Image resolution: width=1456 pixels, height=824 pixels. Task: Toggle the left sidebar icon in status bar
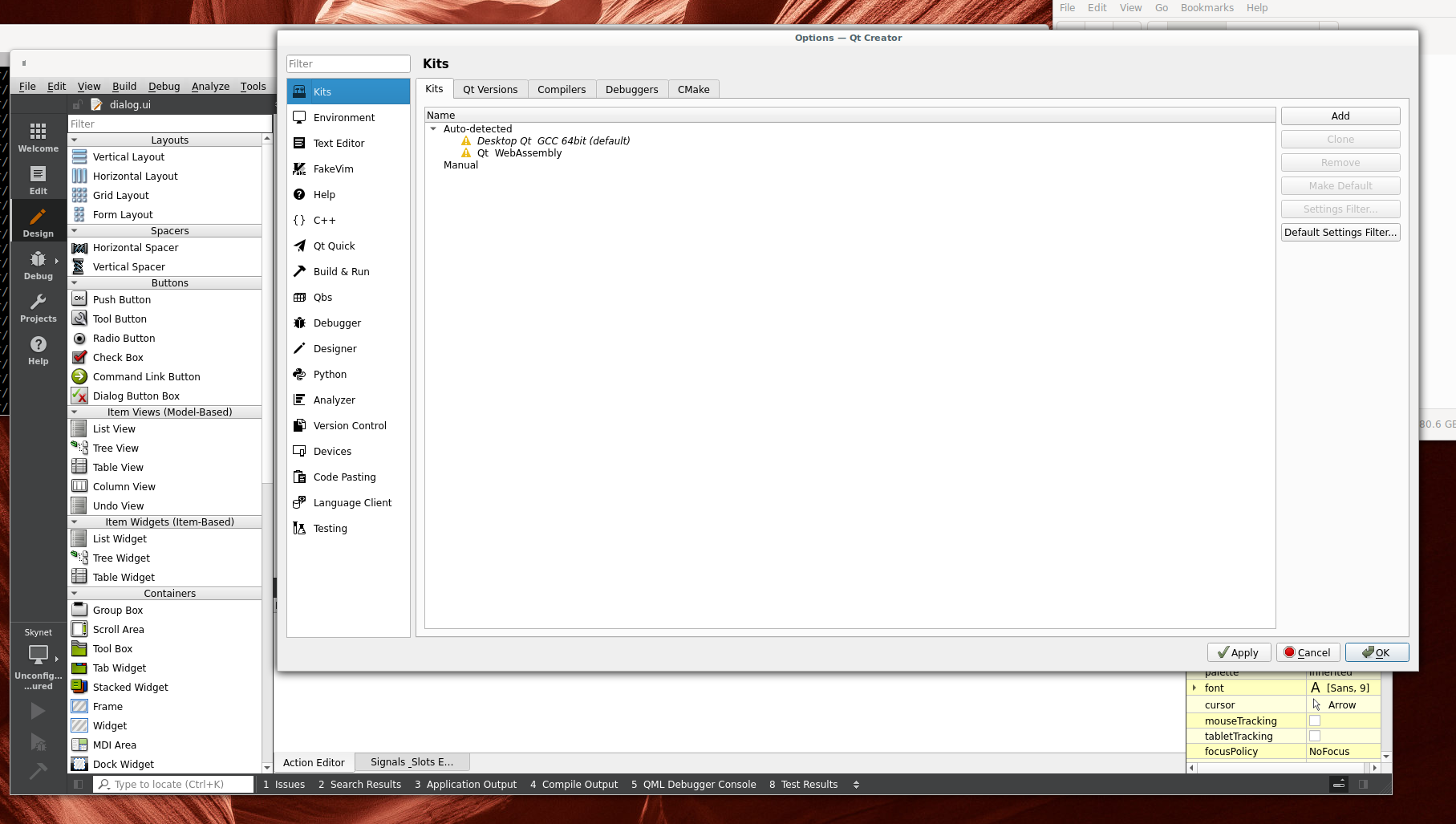point(78,784)
